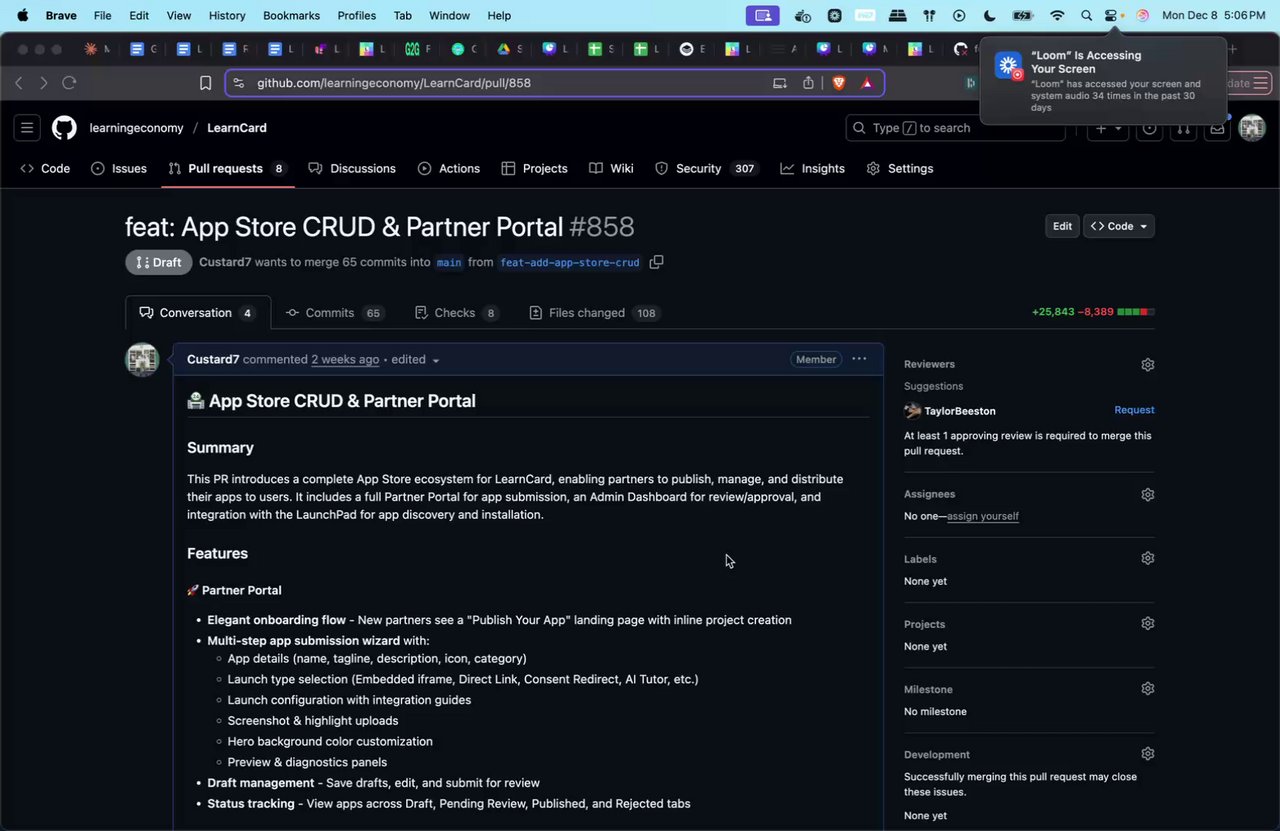Click the feat-add-app-store-crud branch link

click(x=569, y=263)
